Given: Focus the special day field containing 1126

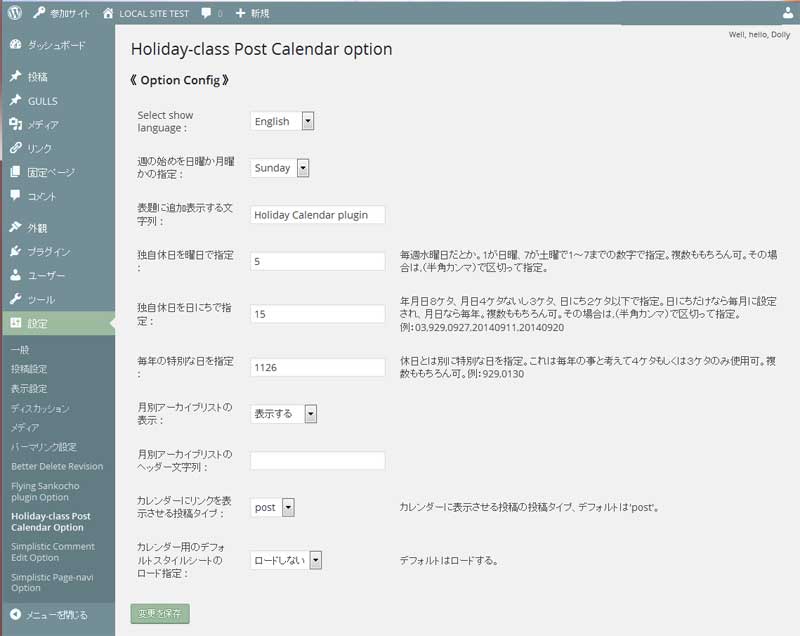Looking at the screenshot, I should click(x=317, y=367).
